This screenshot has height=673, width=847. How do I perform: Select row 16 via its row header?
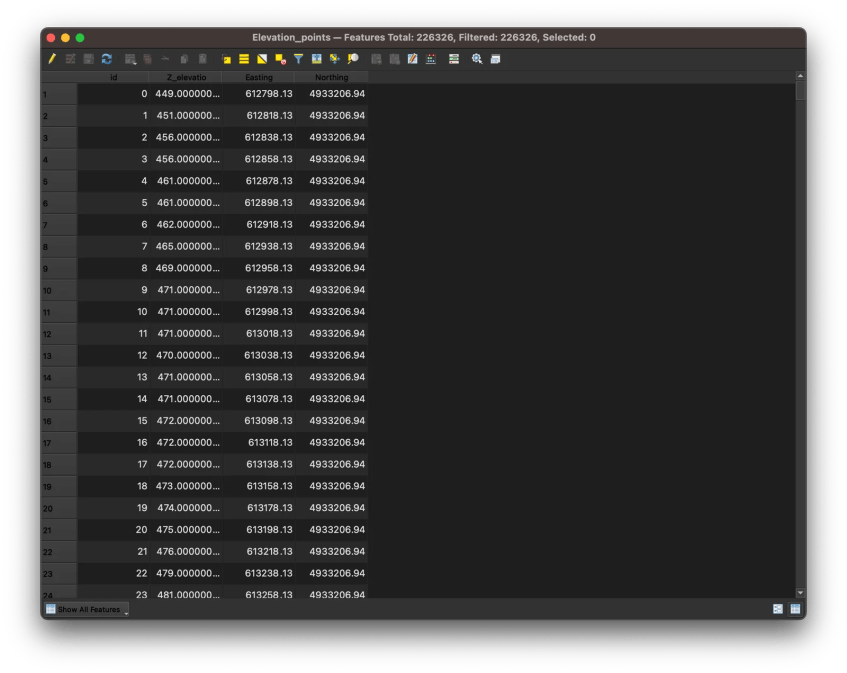coord(59,421)
